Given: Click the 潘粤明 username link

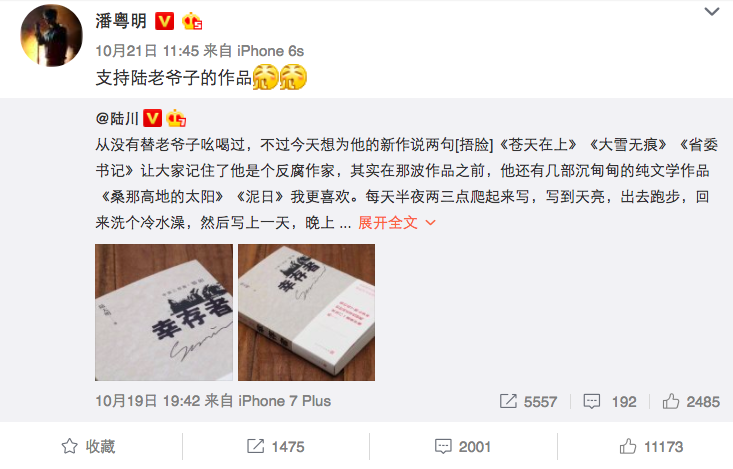Looking at the screenshot, I should pyautogui.click(x=121, y=21).
